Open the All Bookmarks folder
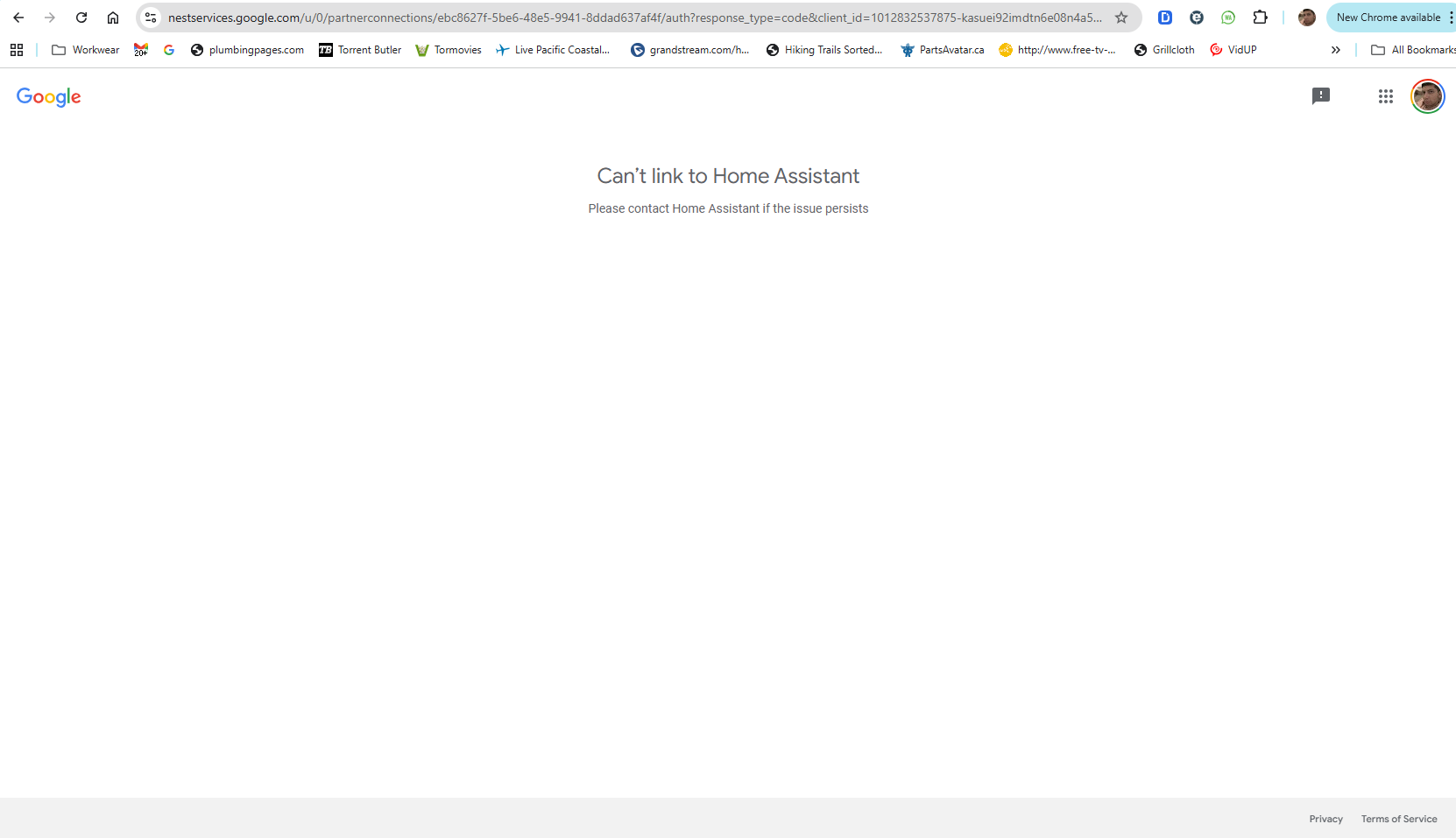 pyautogui.click(x=1413, y=50)
